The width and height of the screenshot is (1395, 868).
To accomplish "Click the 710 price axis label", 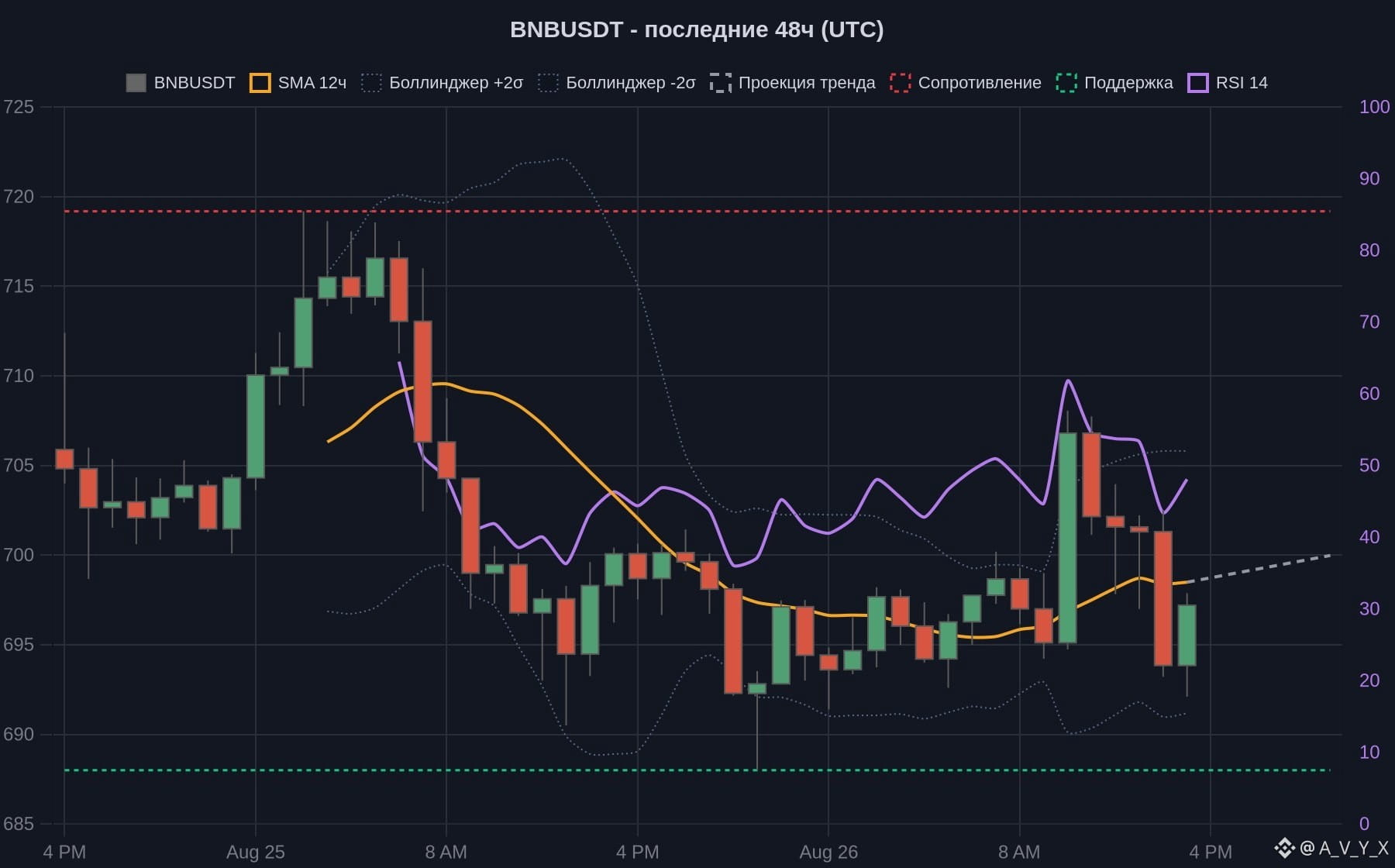I will (19, 376).
